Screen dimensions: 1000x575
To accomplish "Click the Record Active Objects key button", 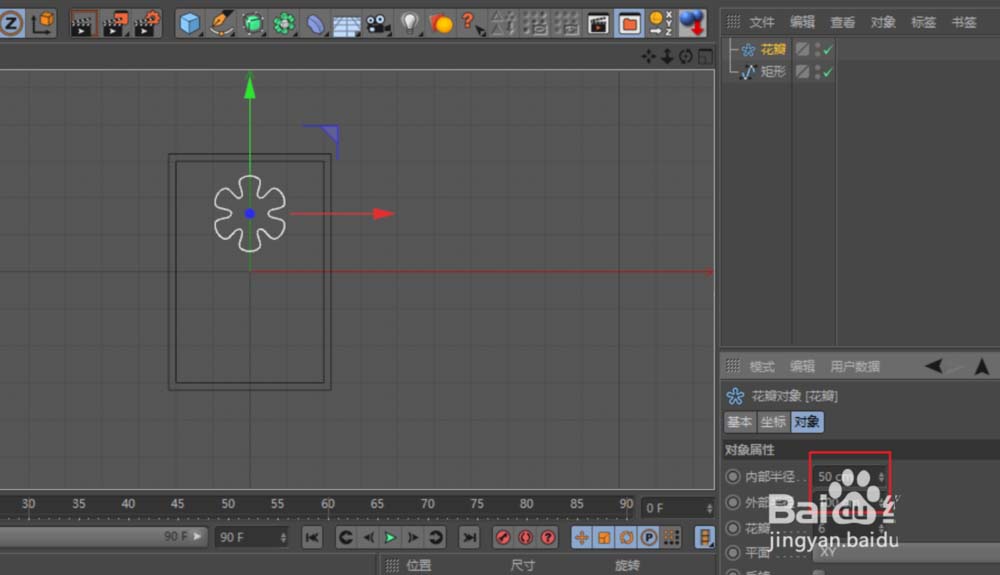I will tap(503, 538).
